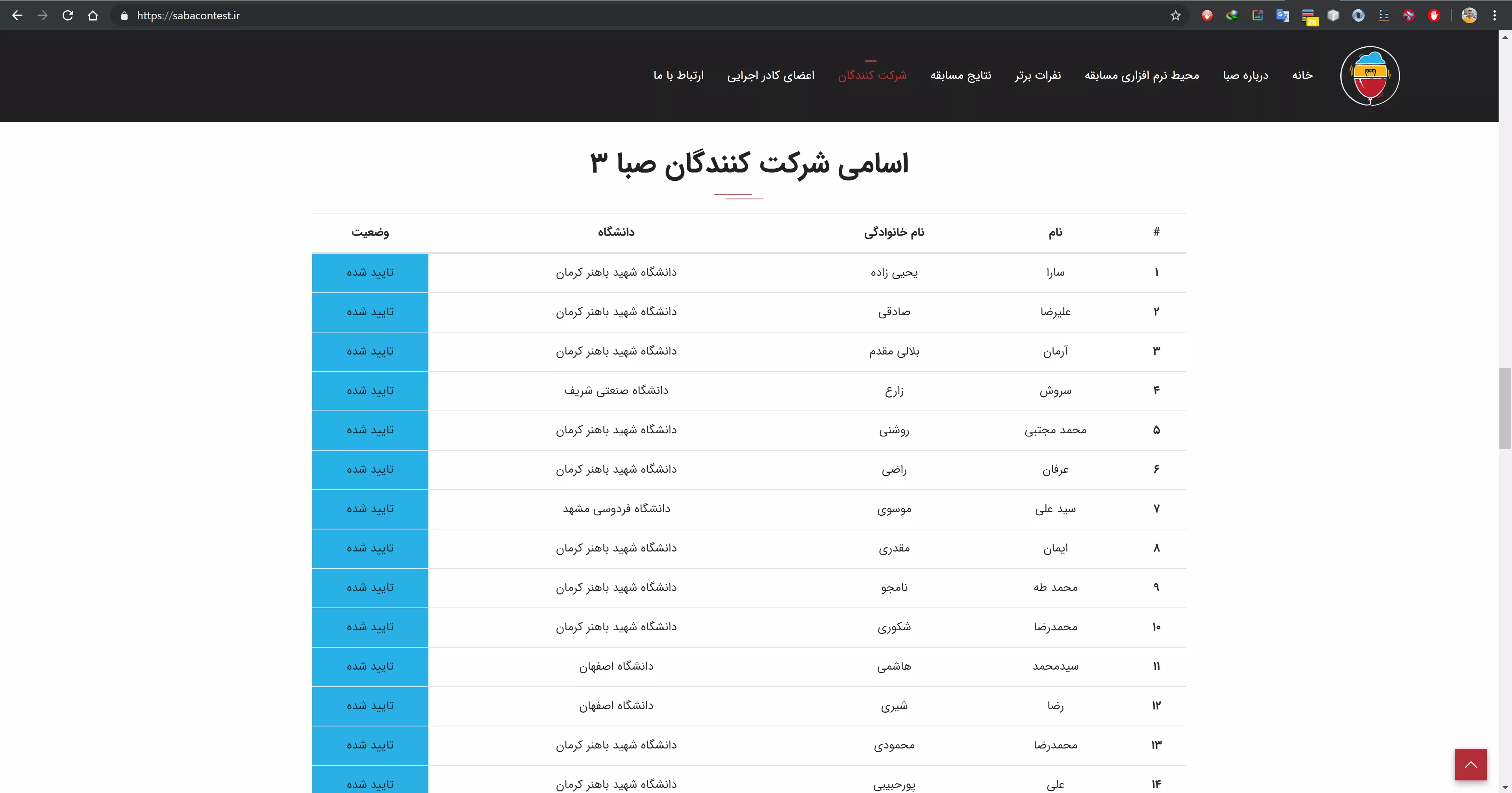Click the تایید شده status for سید علی
This screenshot has height=793, width=1512.
(370, 509)
